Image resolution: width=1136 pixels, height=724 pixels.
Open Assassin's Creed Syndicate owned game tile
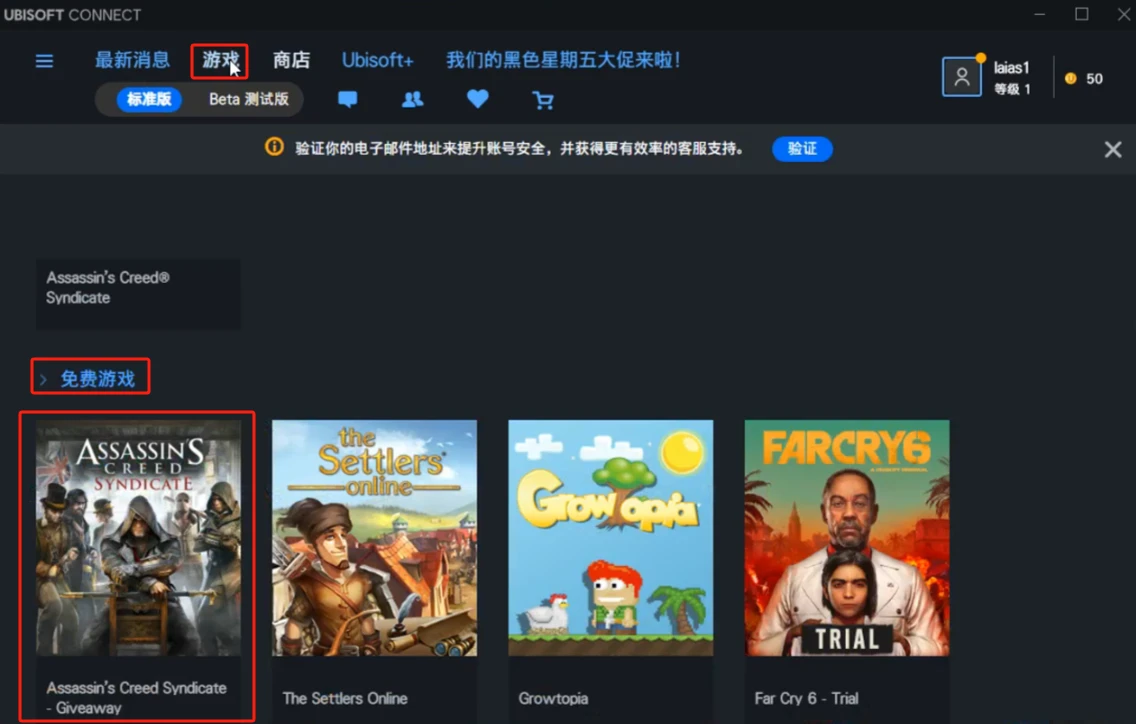click(138, 294)
